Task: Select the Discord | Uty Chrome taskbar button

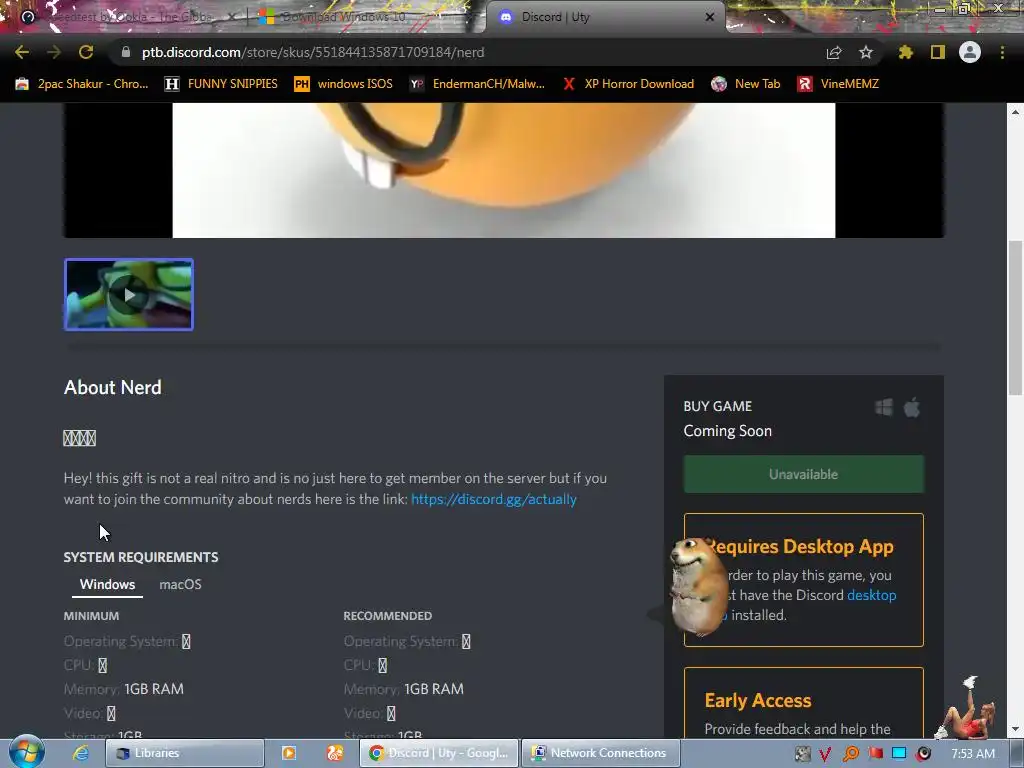Action: (439, 753)
